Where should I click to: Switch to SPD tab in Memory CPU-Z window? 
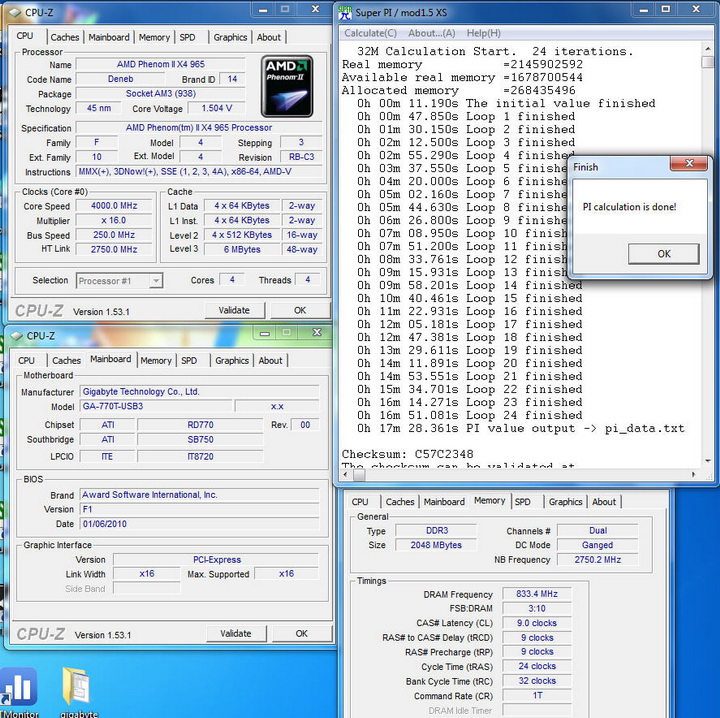523,502
